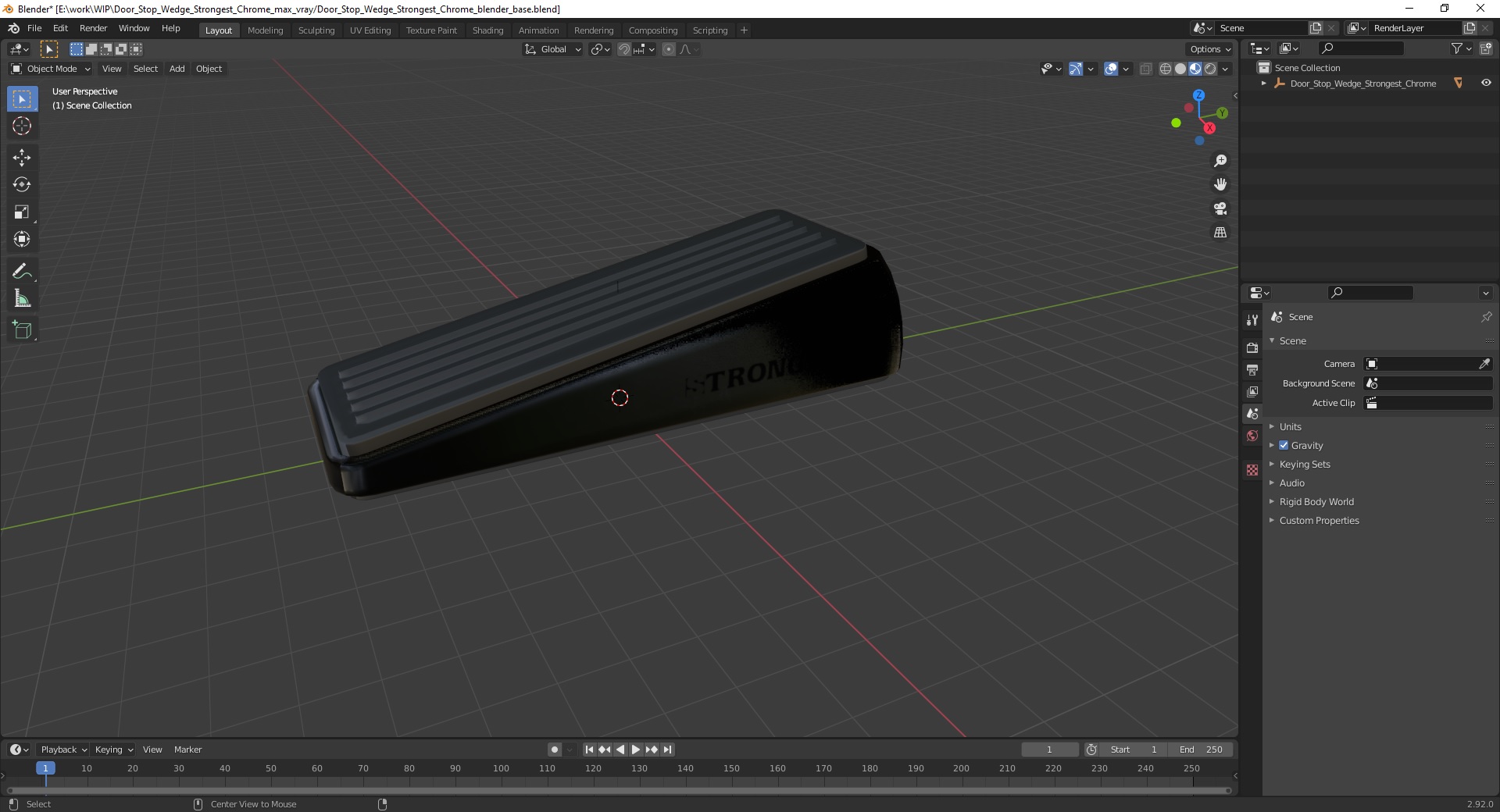Toggle proportional editing icon
Image resolution: width=1500 pixels, height=812 pixels.
(x=669, y=49)
